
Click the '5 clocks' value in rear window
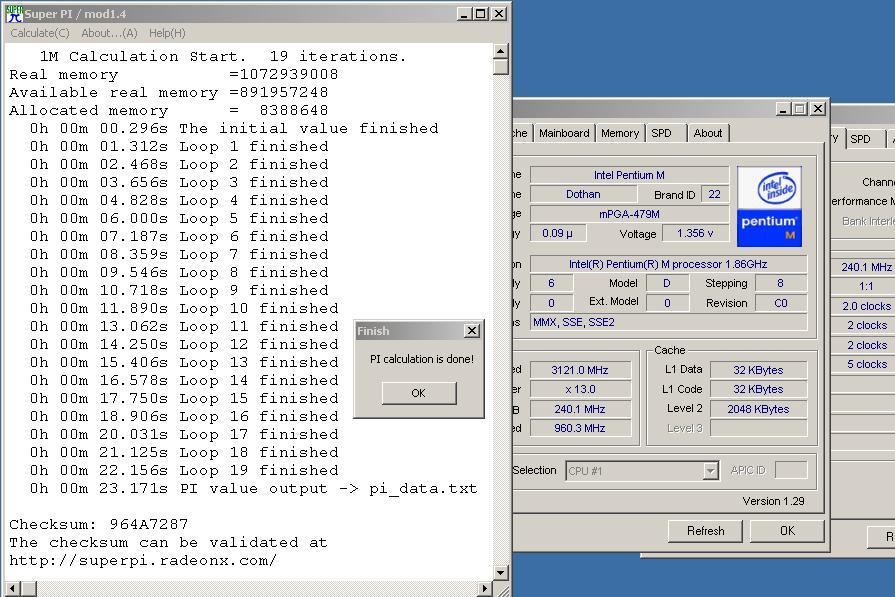866,364
